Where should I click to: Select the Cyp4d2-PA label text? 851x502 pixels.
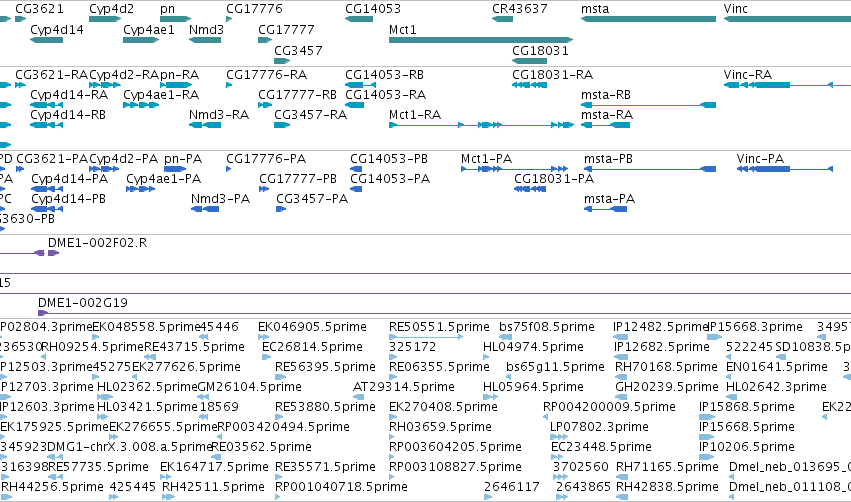(124, 158)
